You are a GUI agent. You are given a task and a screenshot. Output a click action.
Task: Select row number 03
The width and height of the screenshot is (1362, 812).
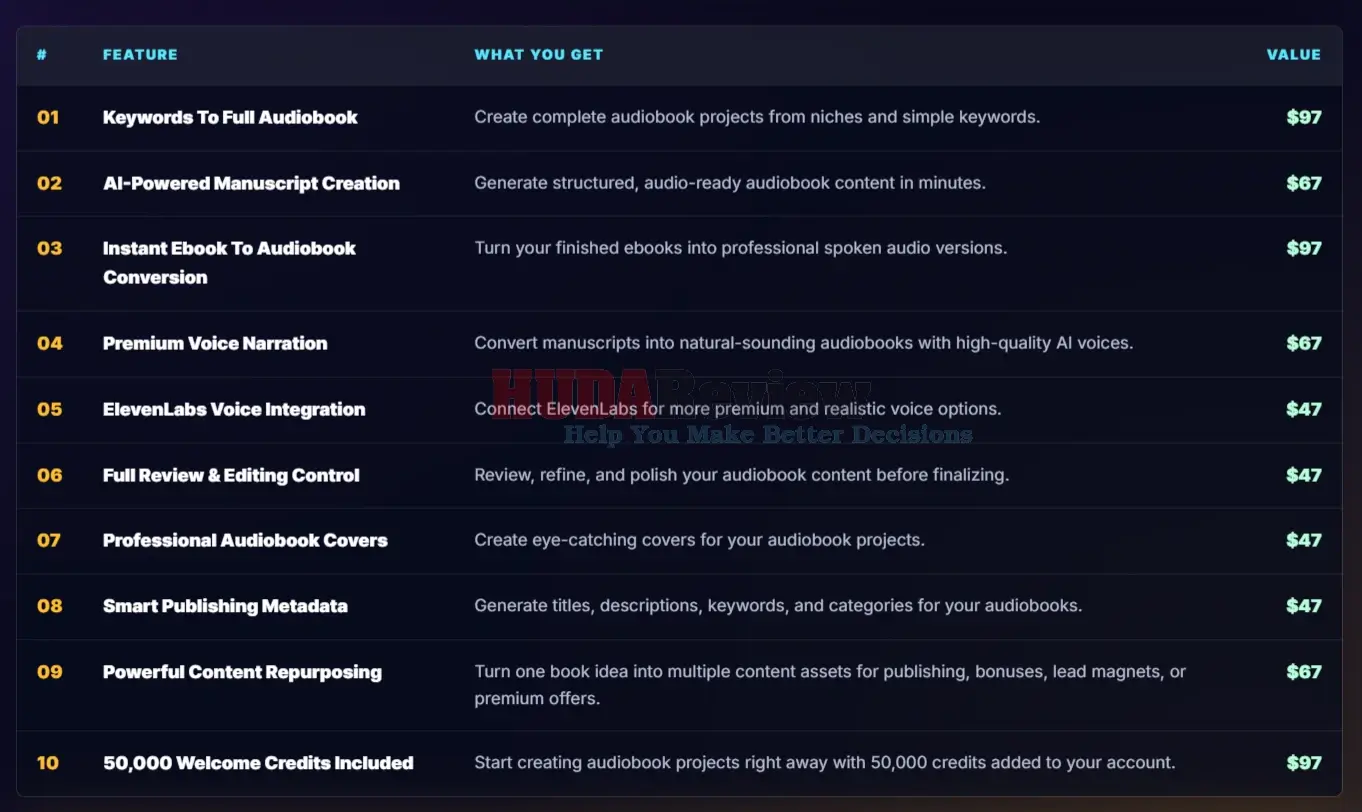coord(49,248)
